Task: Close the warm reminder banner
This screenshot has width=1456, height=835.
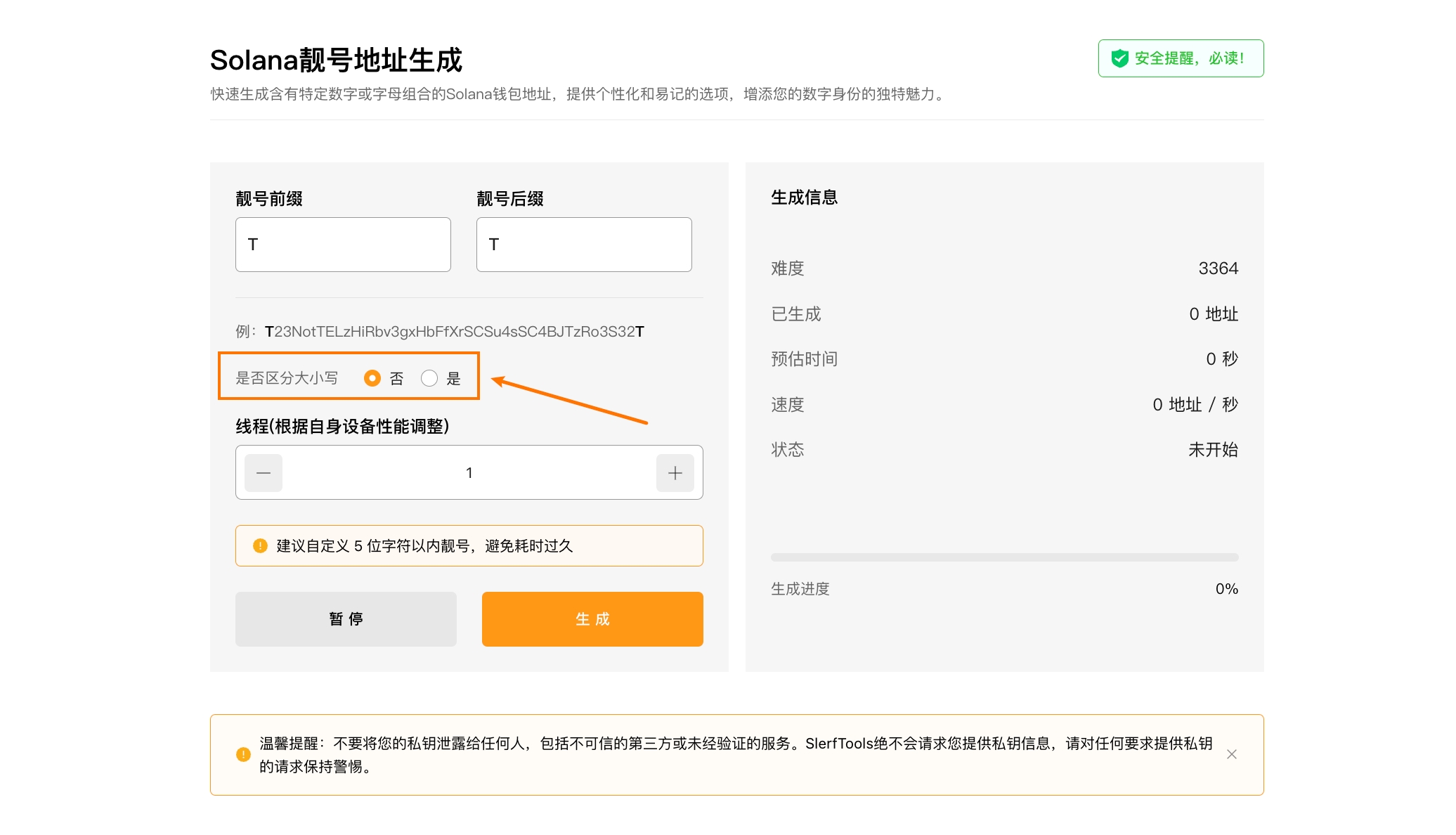Action: [x=1231, y=754]
